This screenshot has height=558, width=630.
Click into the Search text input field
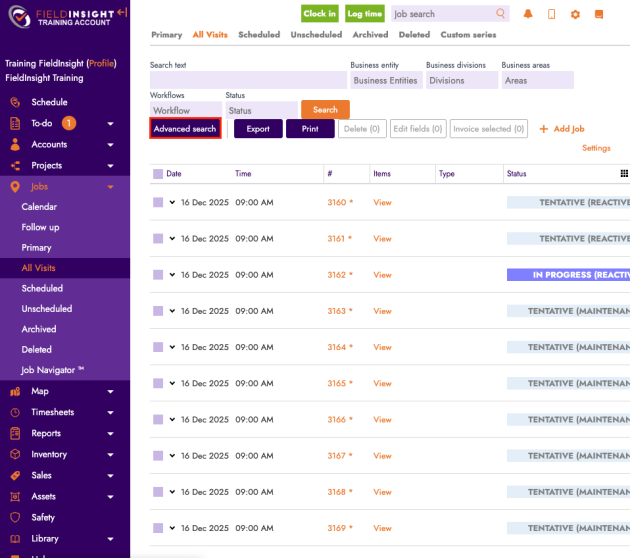coord(248,80)
